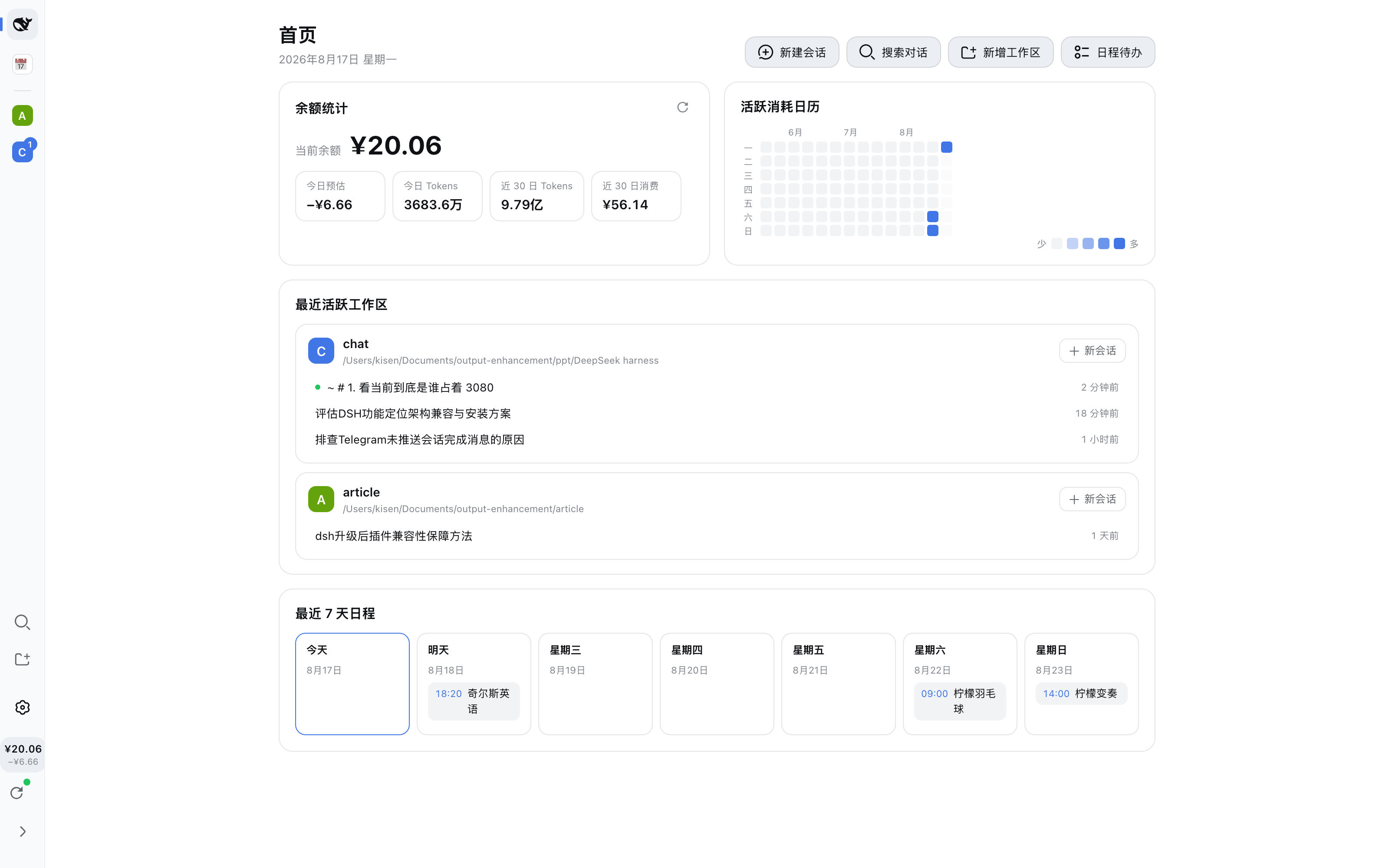The height and width of the screenshot is (868, 1389).
Task: Refresh the balance statistics card
Action: tap(682, 107)
